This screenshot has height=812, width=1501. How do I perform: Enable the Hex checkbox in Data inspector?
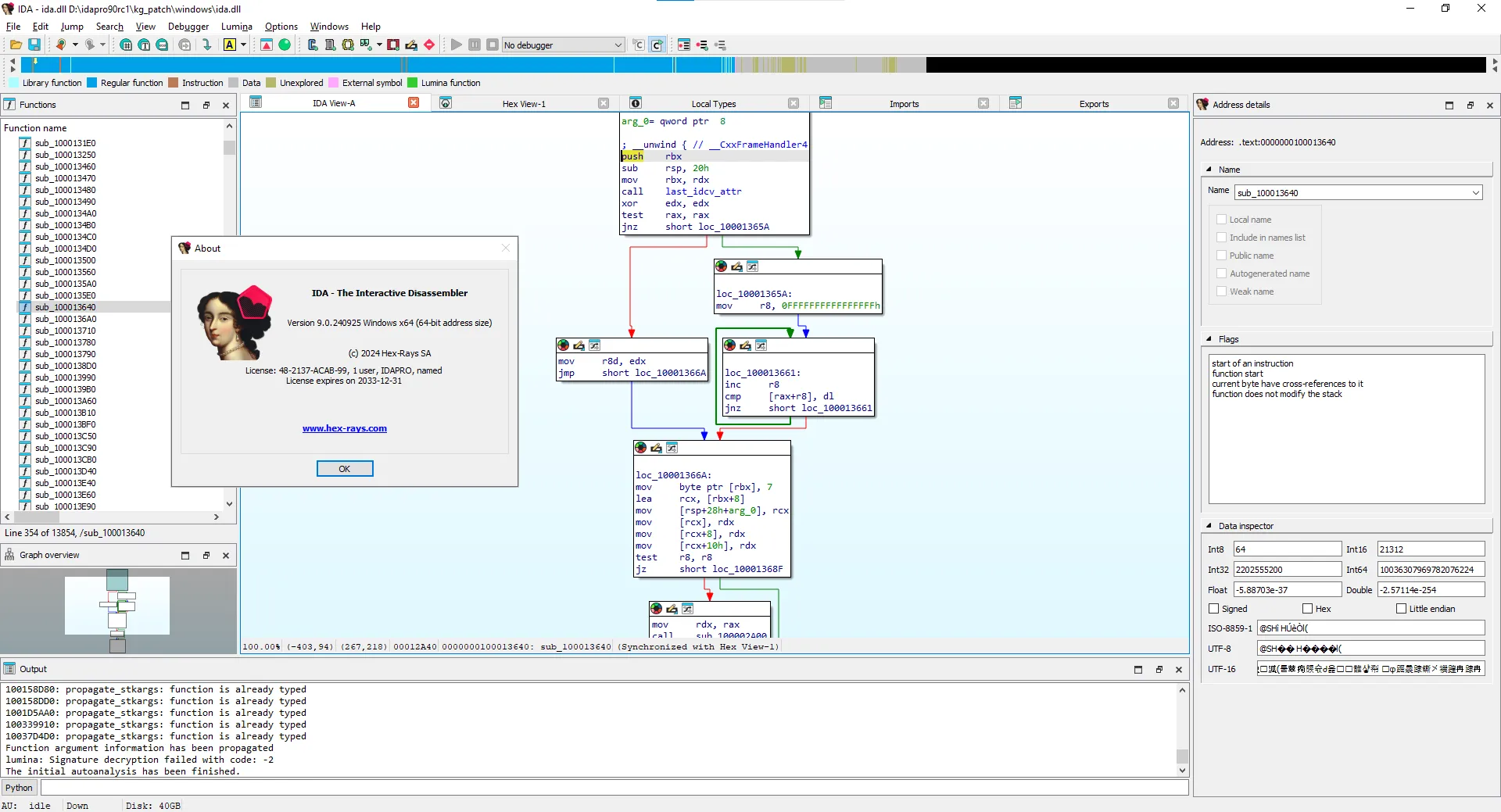tap(1308, 609)
